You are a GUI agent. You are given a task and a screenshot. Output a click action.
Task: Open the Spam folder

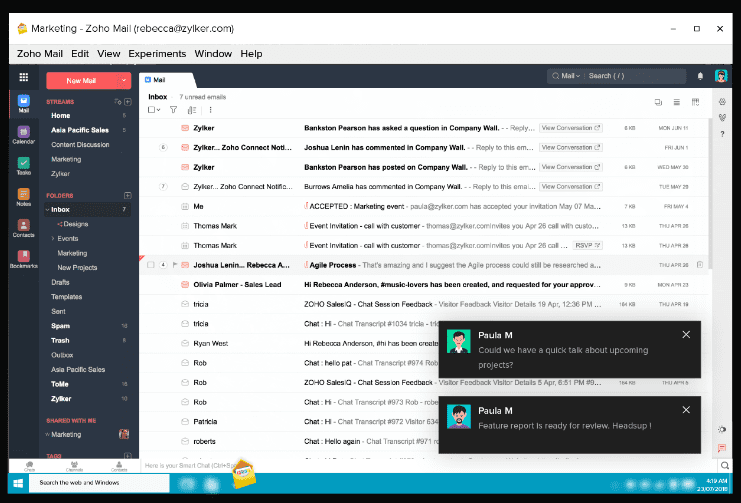[60, 326]
